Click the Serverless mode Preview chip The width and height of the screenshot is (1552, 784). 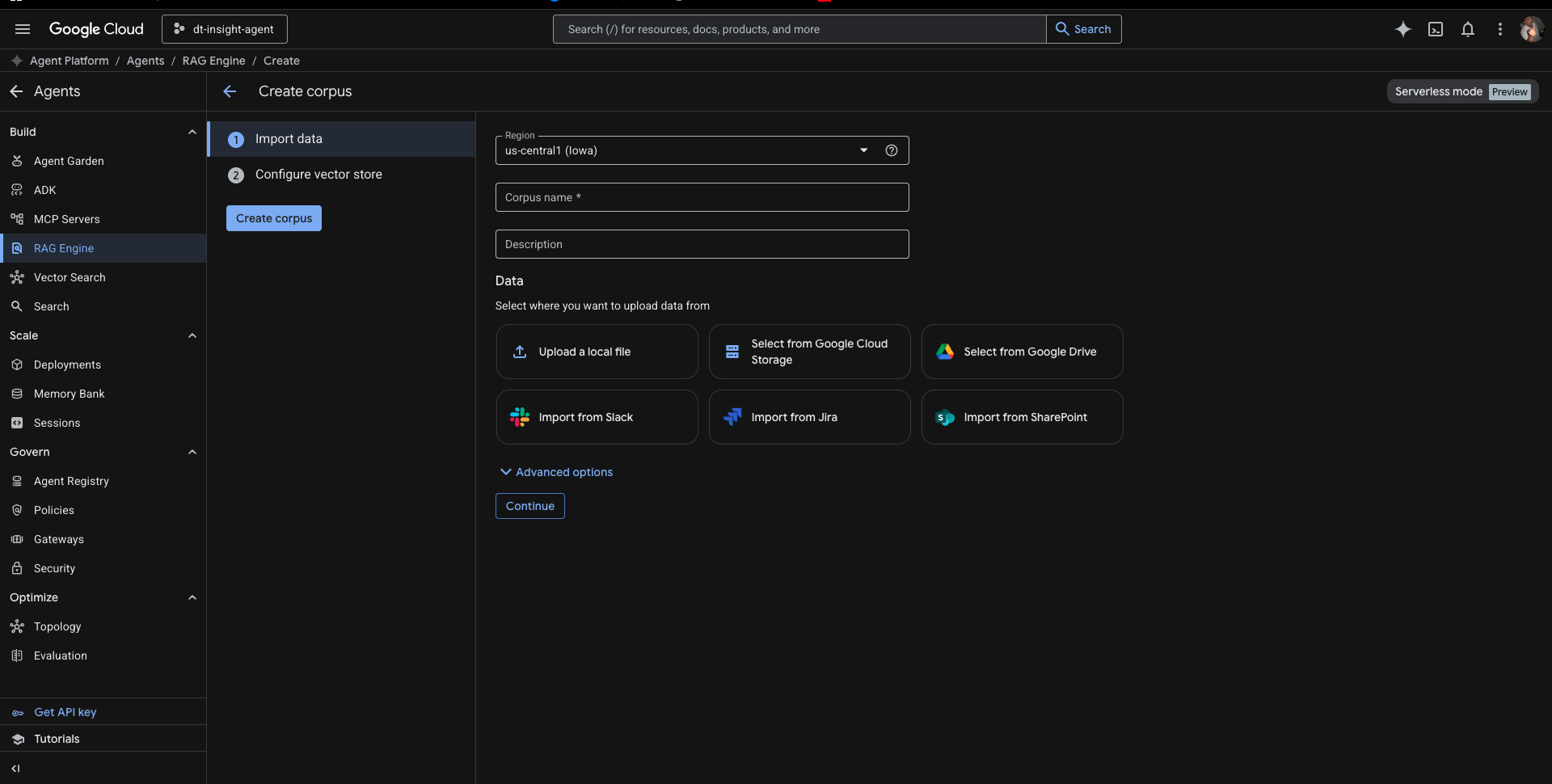1462,91
